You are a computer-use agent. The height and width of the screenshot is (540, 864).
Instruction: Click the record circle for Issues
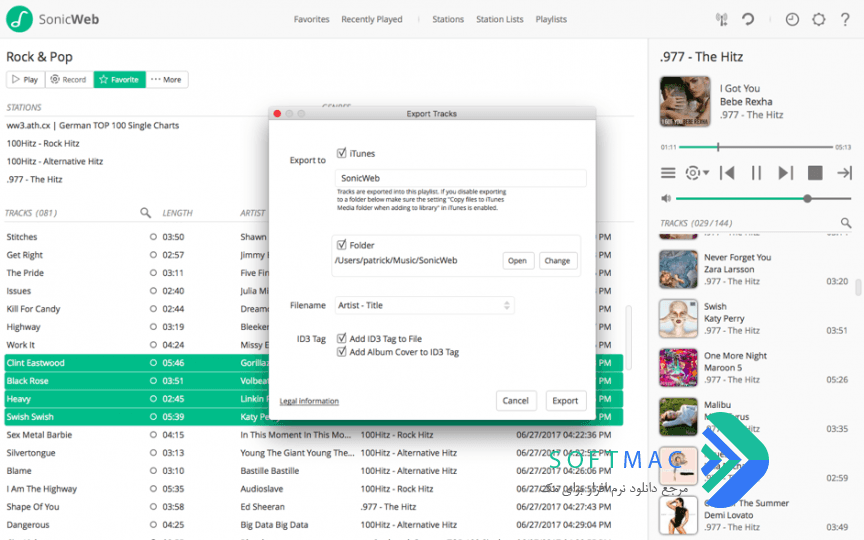click(x=153, y=291)
